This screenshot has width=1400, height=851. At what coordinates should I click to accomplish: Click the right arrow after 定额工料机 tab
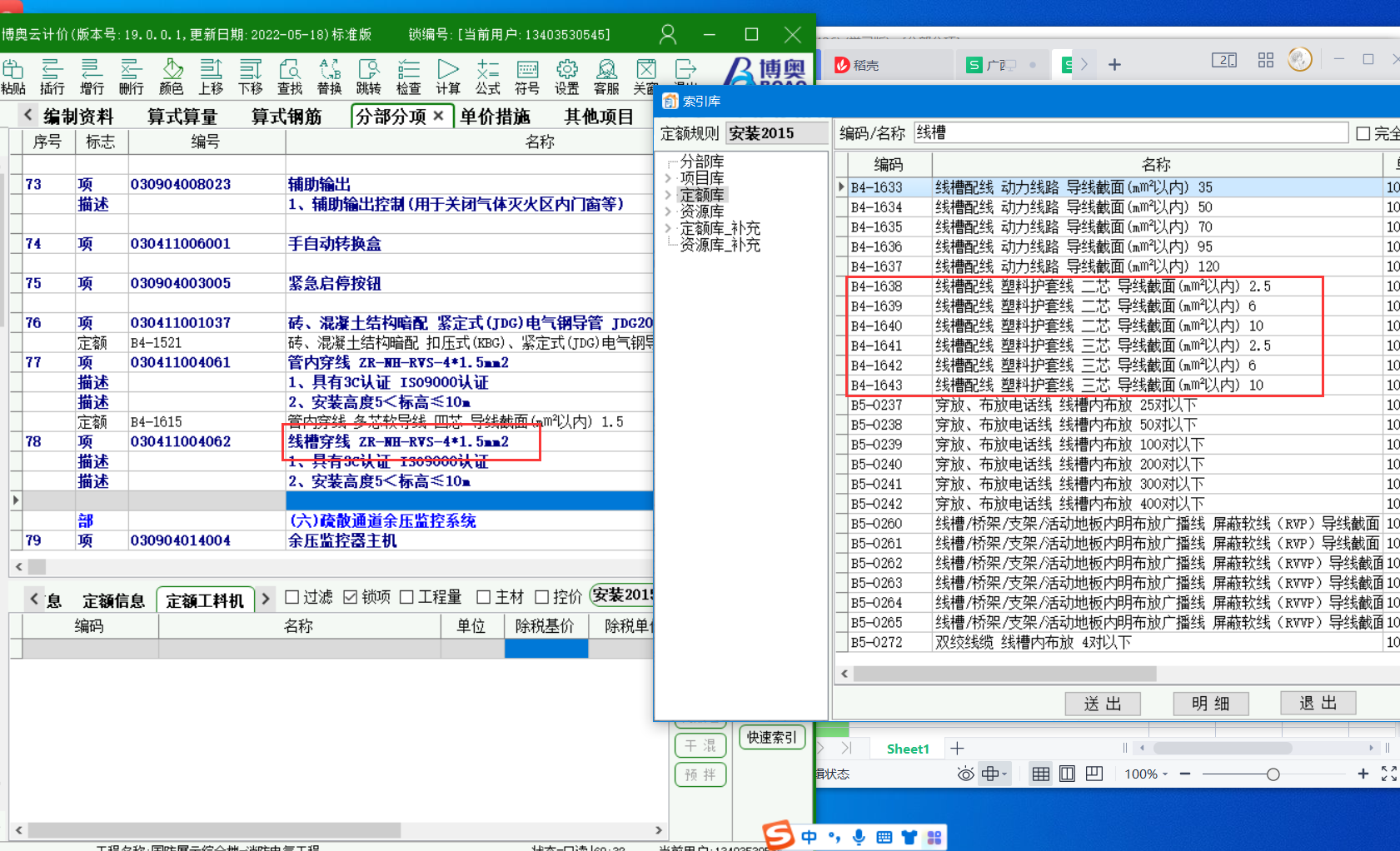click(x=266, y=599)
